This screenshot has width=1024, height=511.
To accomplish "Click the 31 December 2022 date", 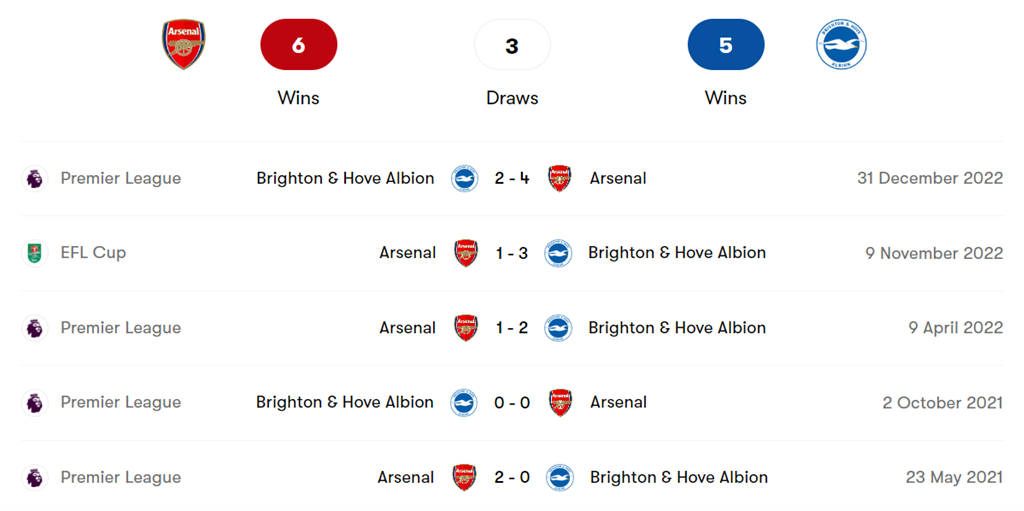I will (930, 179).
